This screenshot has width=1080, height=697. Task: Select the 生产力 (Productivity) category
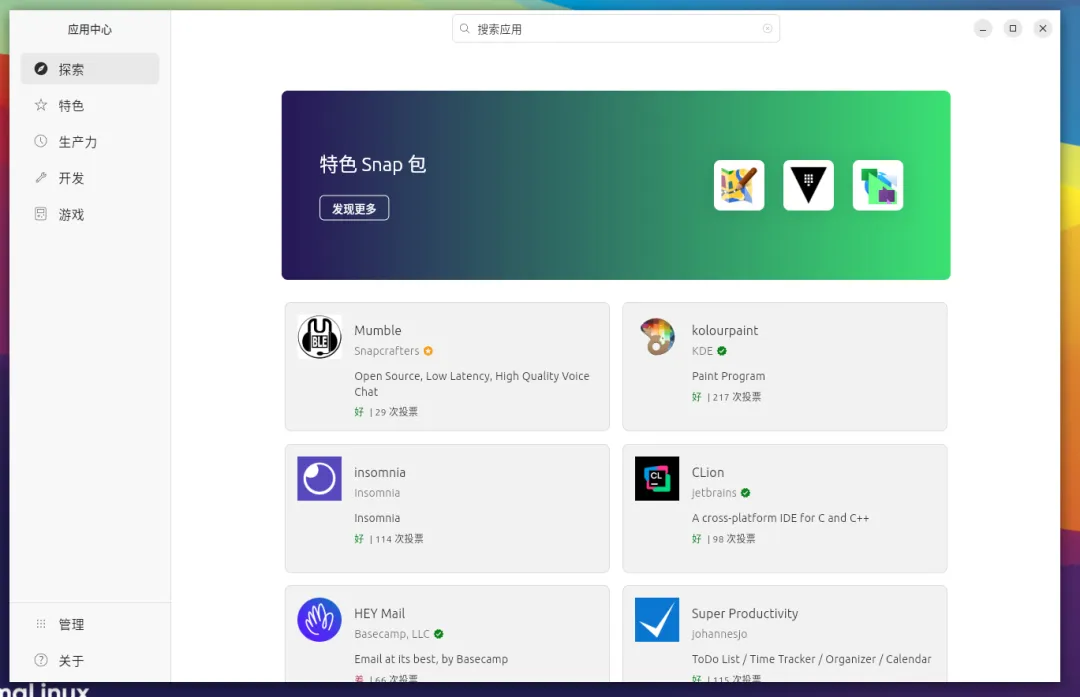[90, 142]
